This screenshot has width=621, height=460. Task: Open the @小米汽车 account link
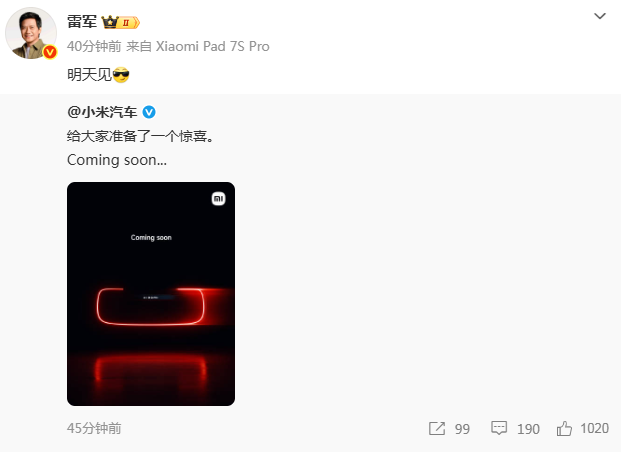[x=102, y=112]
